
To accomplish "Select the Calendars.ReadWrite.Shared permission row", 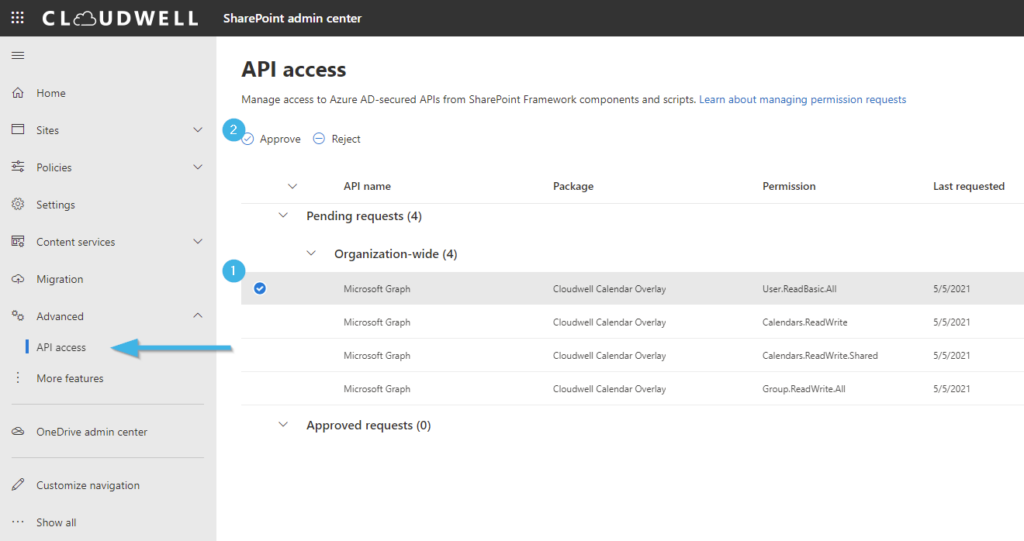I will pos(632,355).
